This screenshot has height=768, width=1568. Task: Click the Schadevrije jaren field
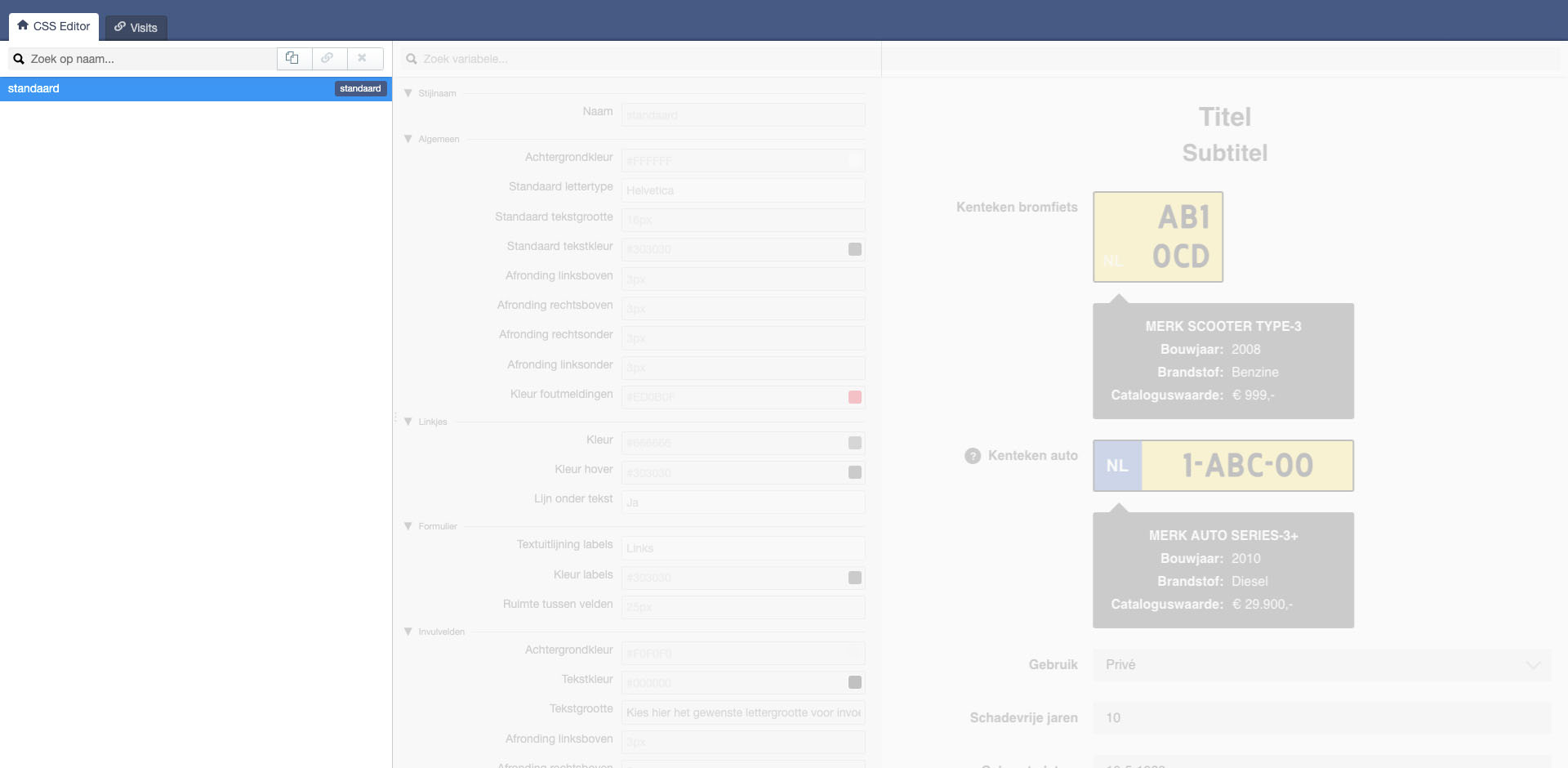1322,718
